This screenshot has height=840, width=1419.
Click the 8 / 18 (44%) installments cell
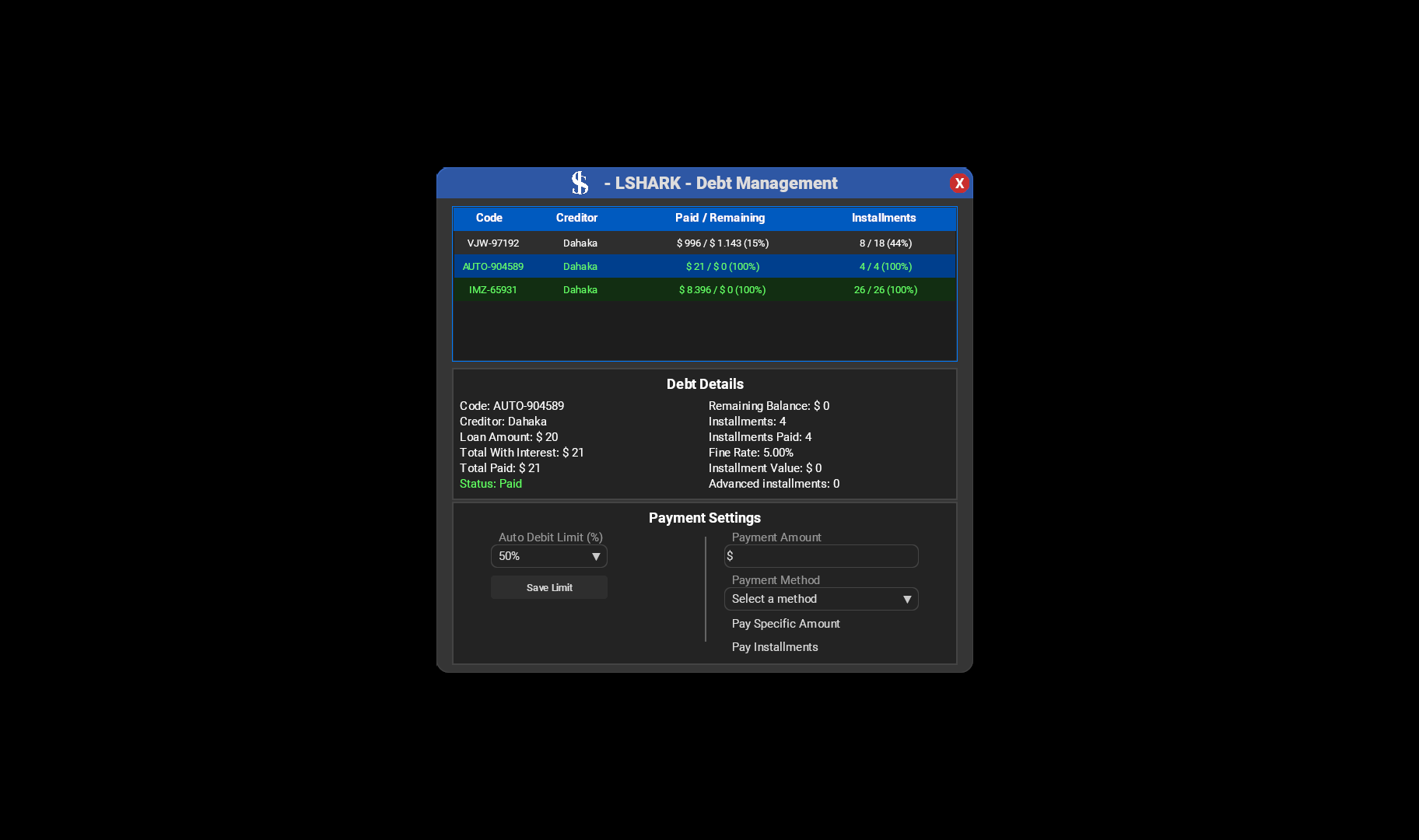885,243
